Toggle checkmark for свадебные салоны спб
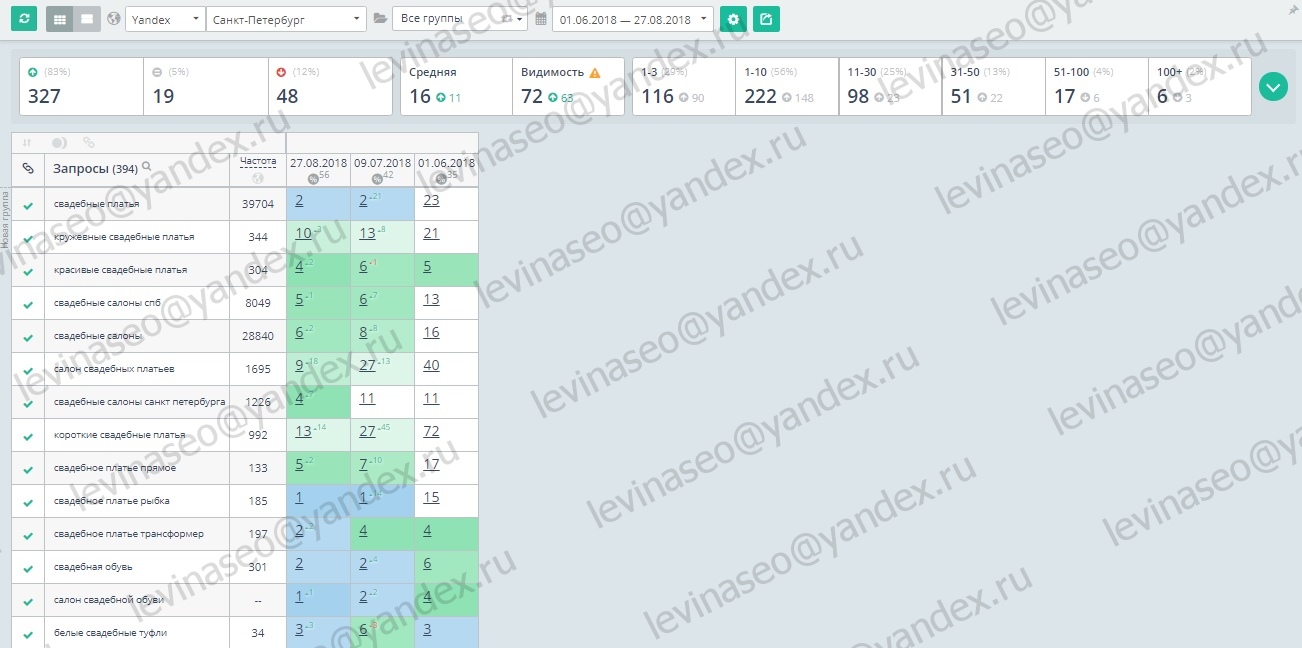 (28, 305)
